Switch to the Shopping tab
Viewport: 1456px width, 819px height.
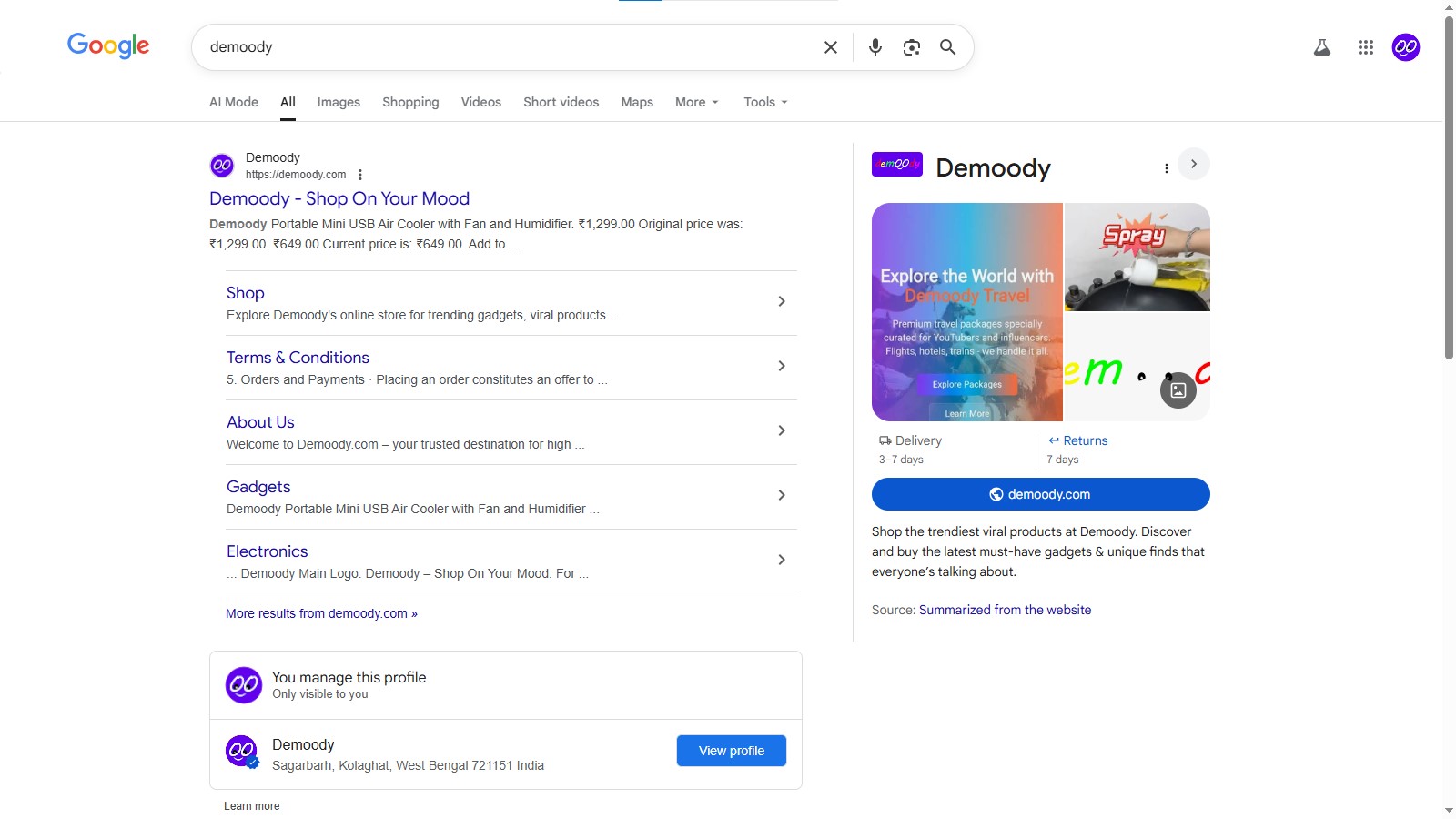point(410,102)
